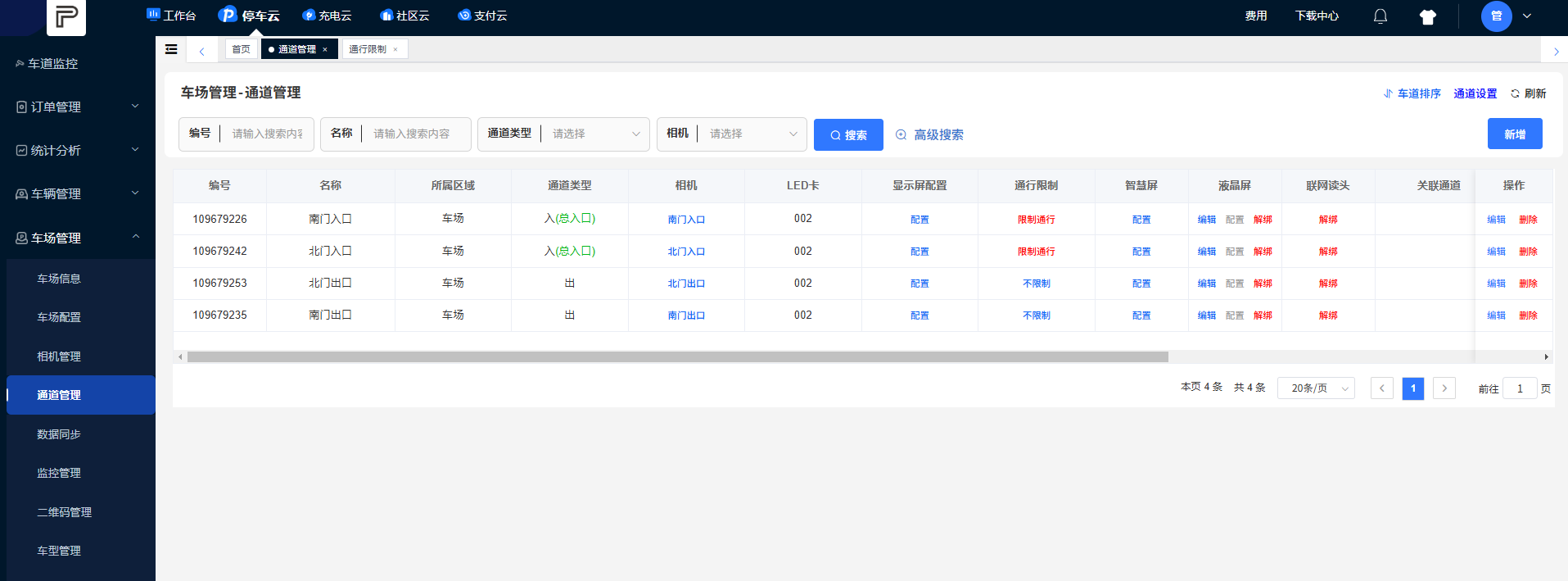
Task: Close the 通行限制 tab
Action: pos(395,49)
